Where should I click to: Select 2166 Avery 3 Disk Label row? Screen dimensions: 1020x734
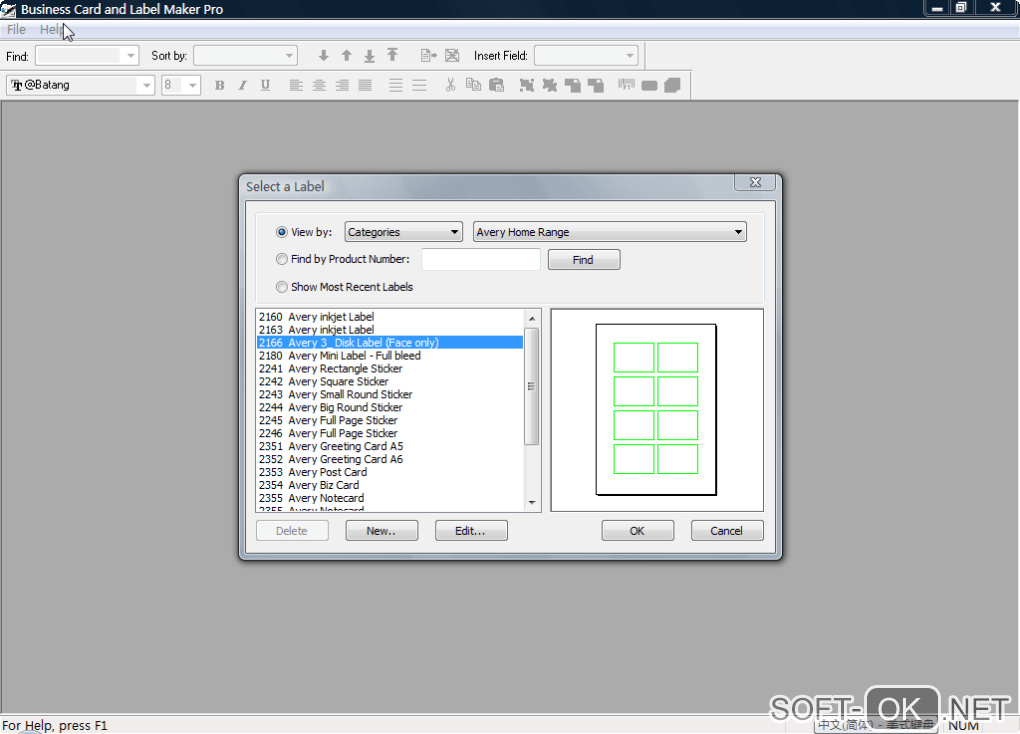pyautogui.click(x=389, y=343)
